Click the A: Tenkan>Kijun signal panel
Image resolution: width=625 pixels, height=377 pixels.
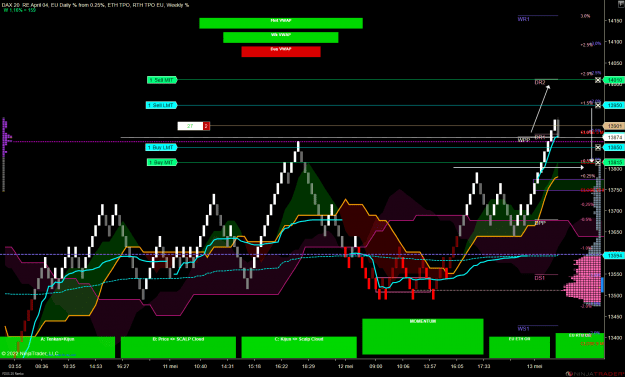[x=57, y=347]
